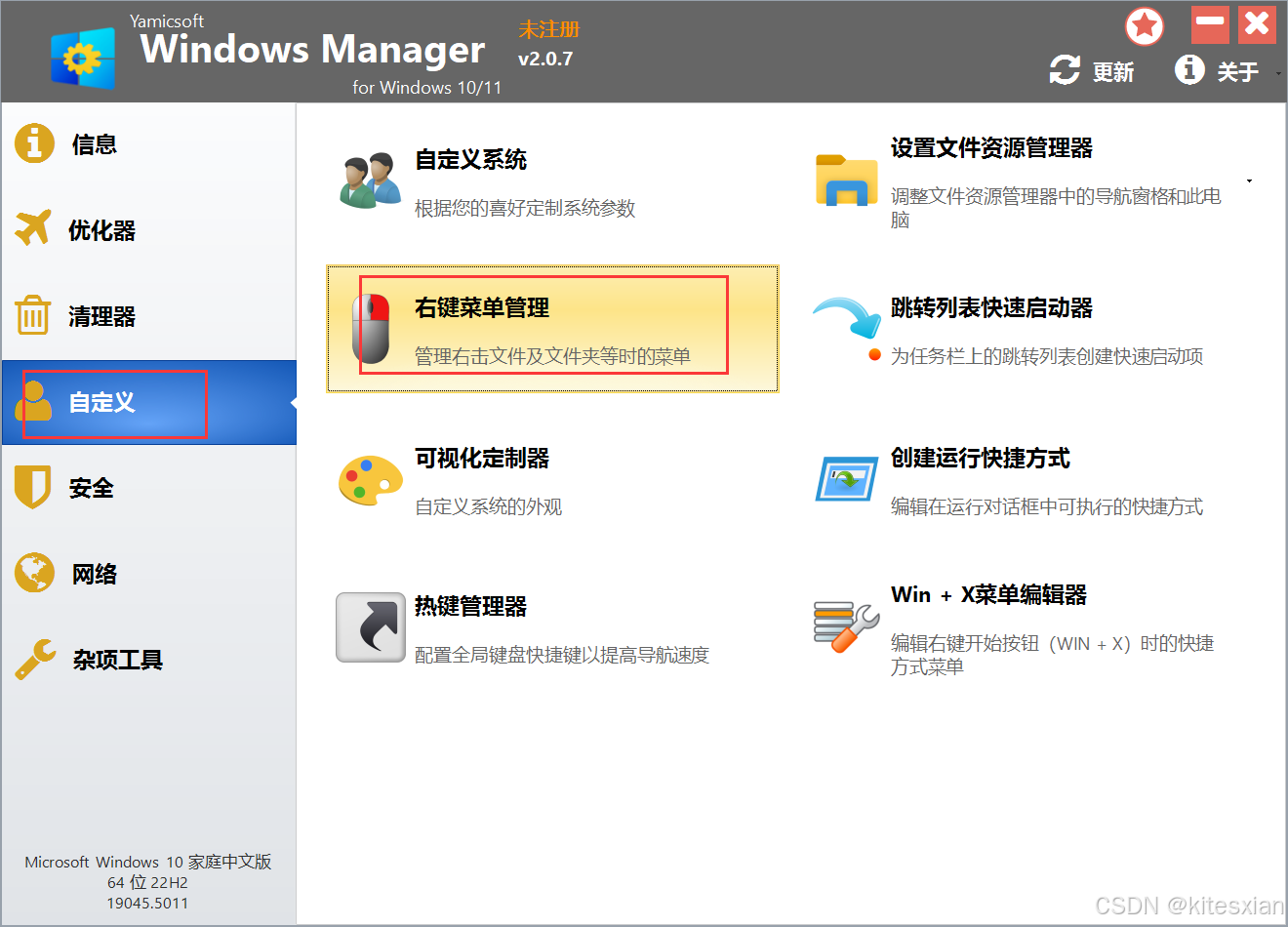Select the 自定义 tab label
The width and height of the screenshot is (1288, 927).
coord(101,402)
